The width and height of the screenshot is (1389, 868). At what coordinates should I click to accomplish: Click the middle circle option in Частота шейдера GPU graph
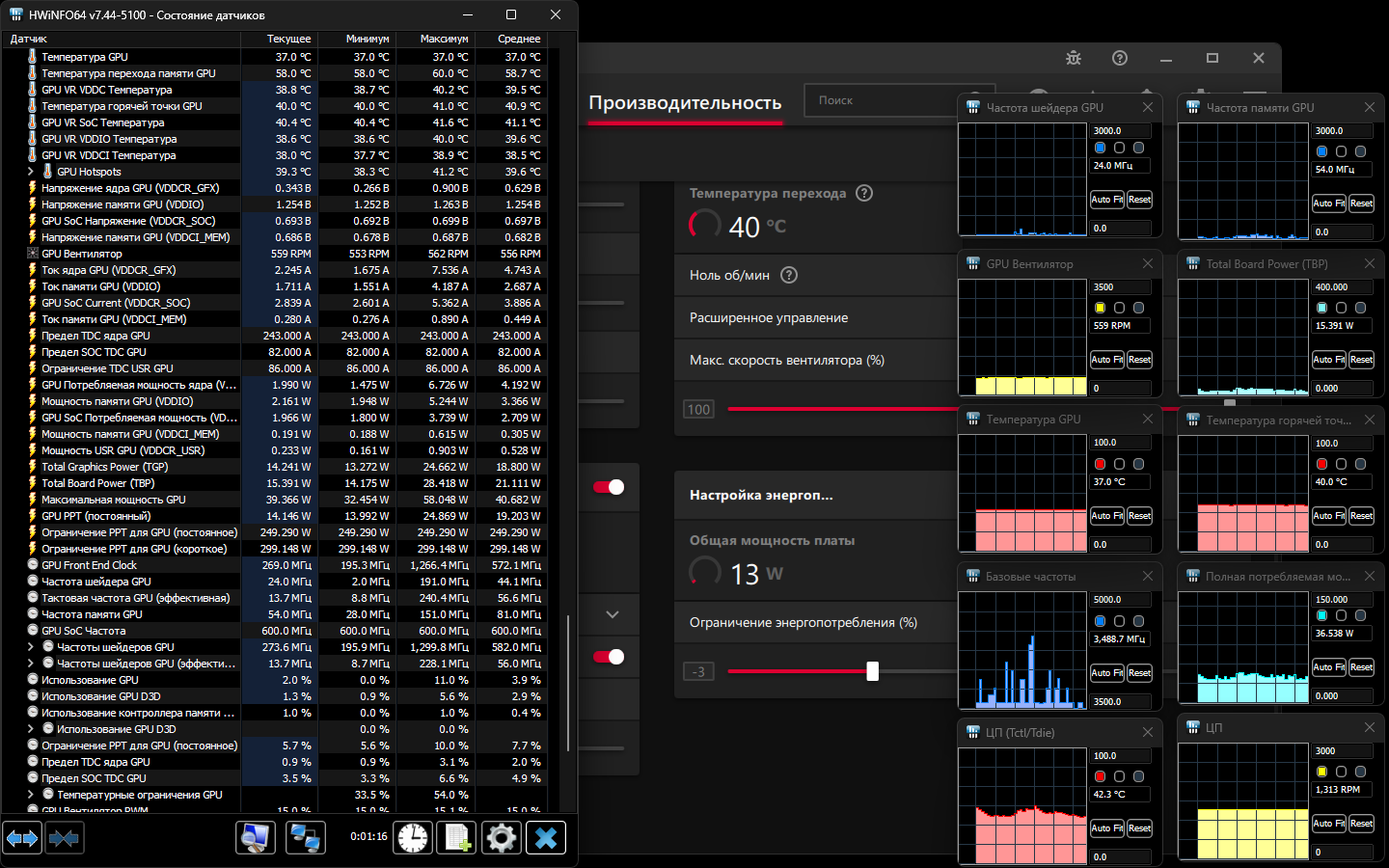coord(1119,148)
